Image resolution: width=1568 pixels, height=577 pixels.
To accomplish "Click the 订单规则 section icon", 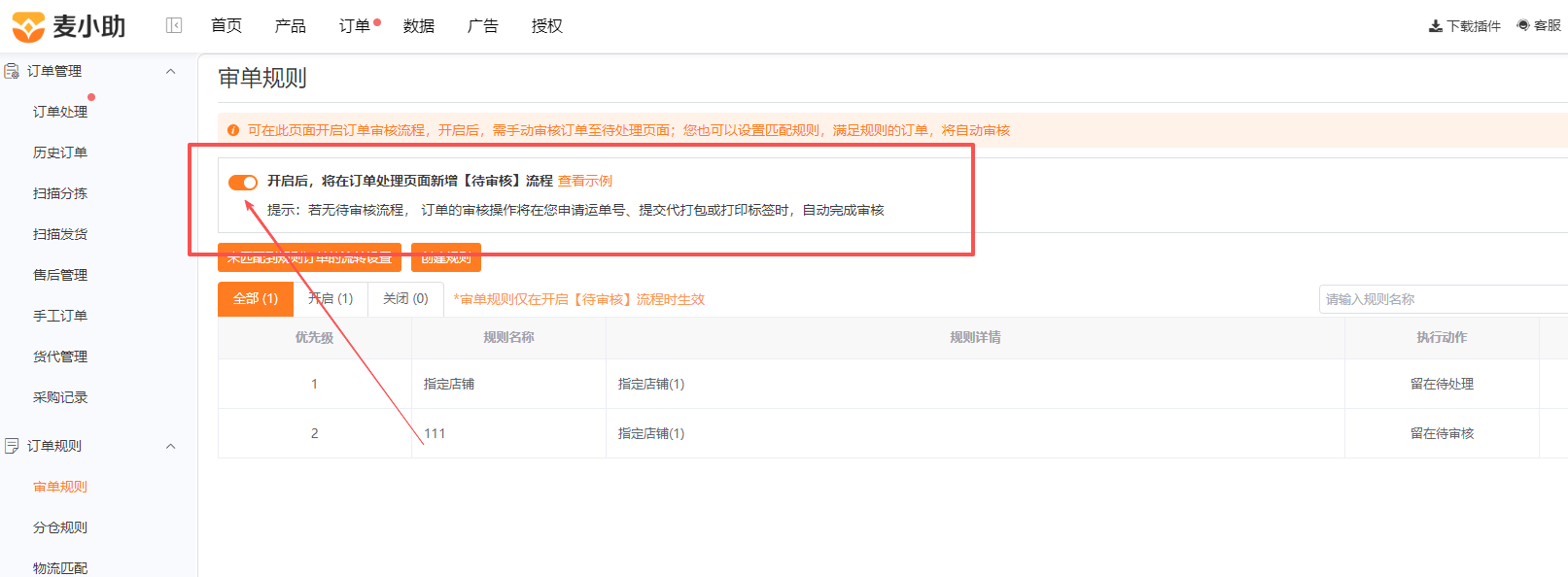I will [x=12, y=446].
